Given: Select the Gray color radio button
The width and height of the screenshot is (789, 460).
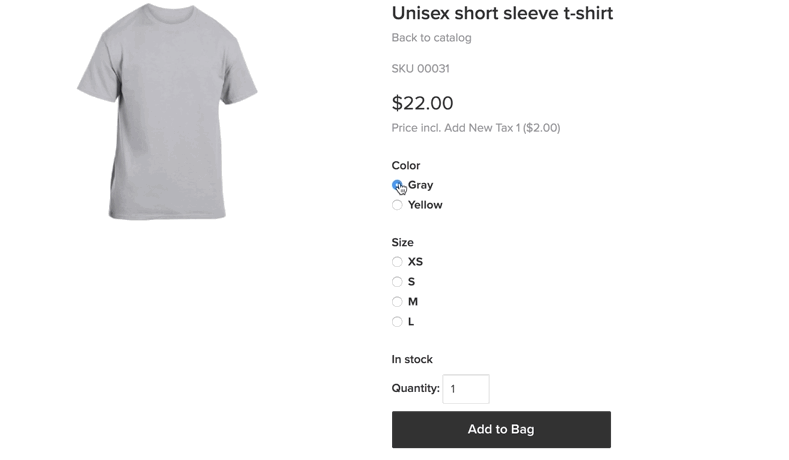Looking at the screenshot, I should [397, 185].
